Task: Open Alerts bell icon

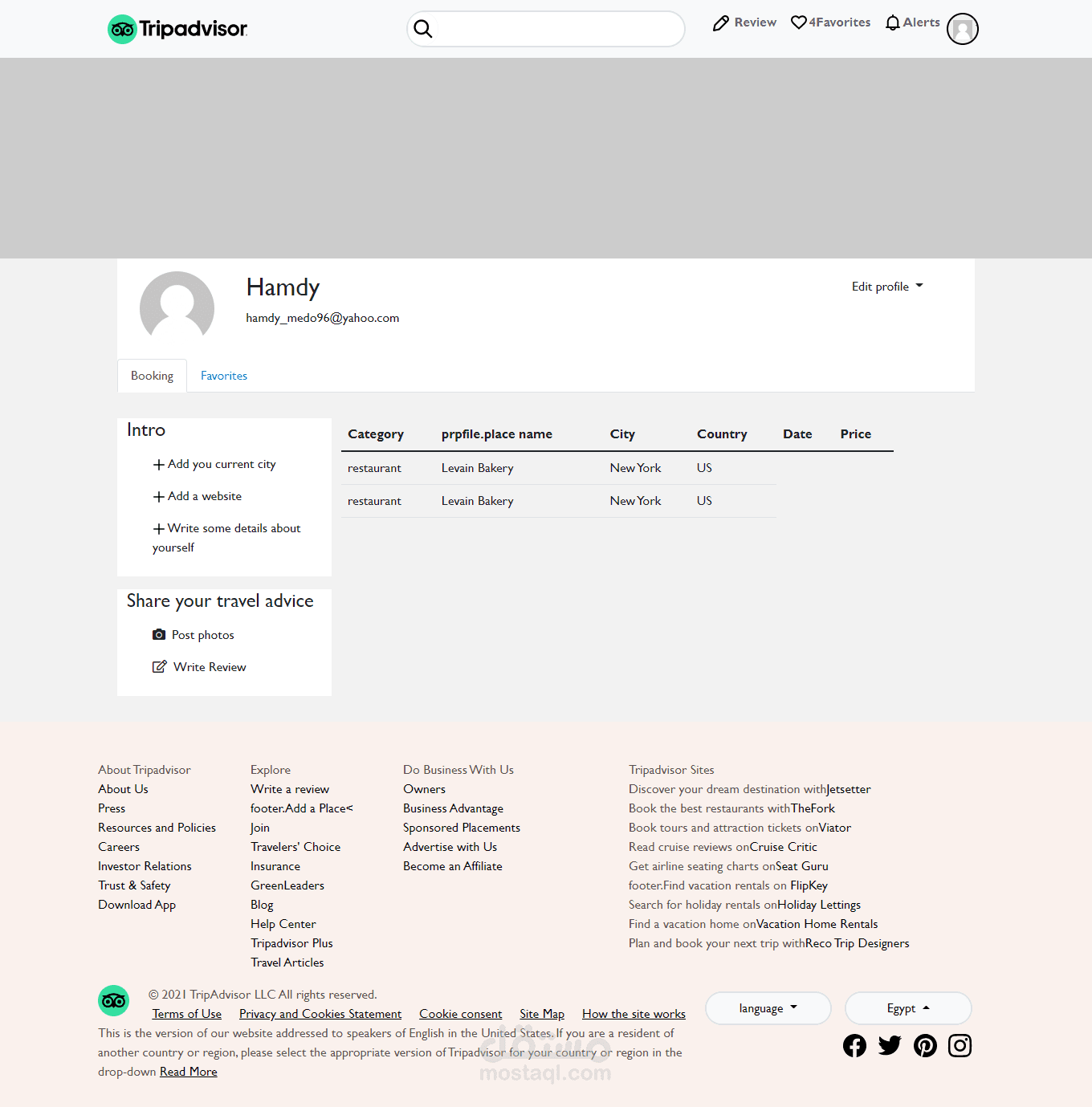Action: coord(893,22)
